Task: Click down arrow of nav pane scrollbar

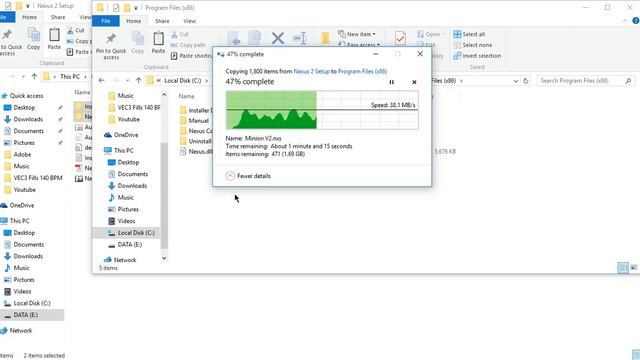Action: point(164,258)
